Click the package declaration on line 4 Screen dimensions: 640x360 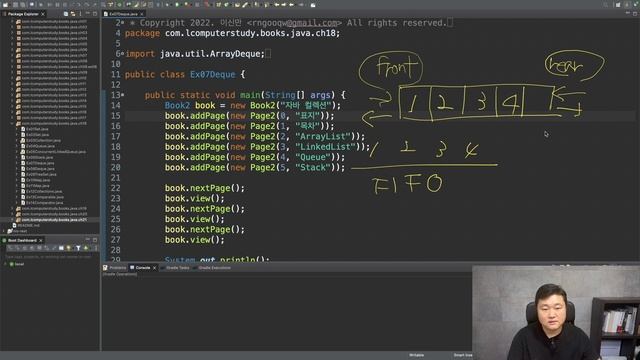(232, 33)
